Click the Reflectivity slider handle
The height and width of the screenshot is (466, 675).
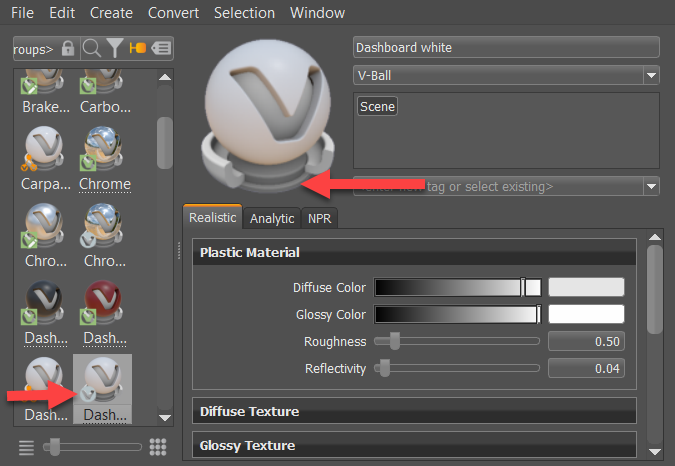384,368
